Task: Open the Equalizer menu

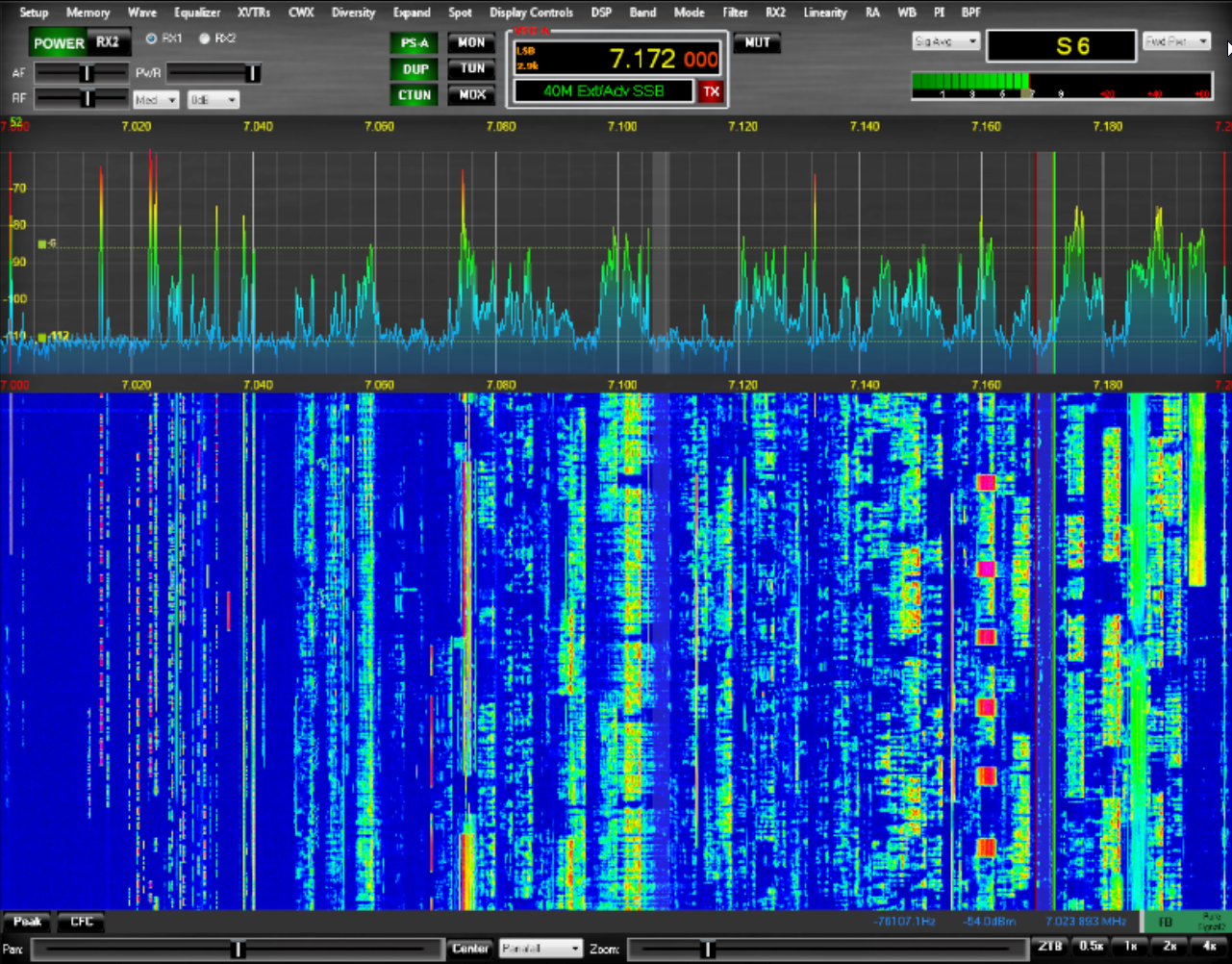Action: click(197, 13)
